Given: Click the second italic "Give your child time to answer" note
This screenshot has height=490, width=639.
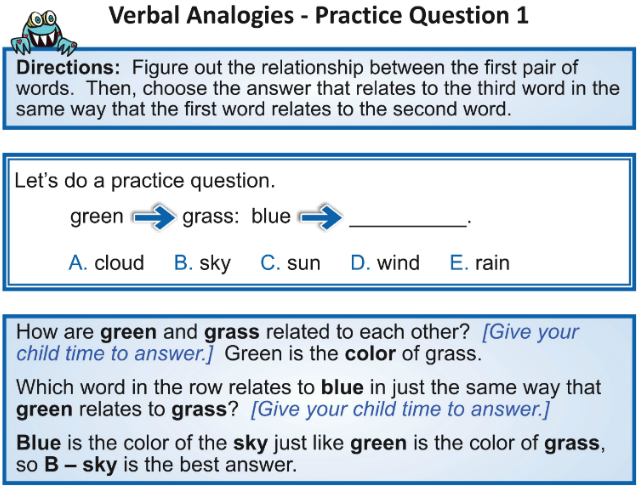Looking at the screenshot, I should [x=401, y=409].
